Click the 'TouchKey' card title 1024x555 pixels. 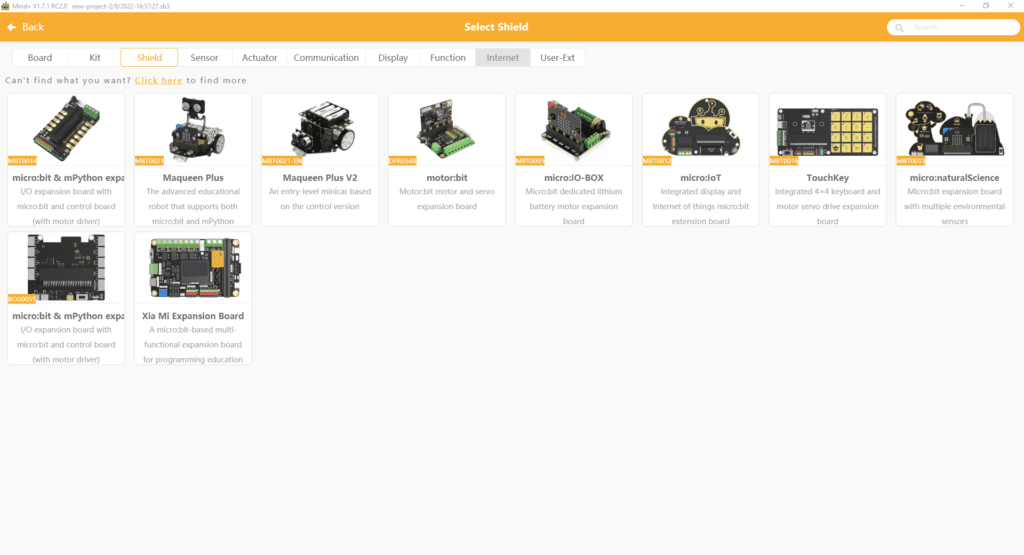point(827,178)
